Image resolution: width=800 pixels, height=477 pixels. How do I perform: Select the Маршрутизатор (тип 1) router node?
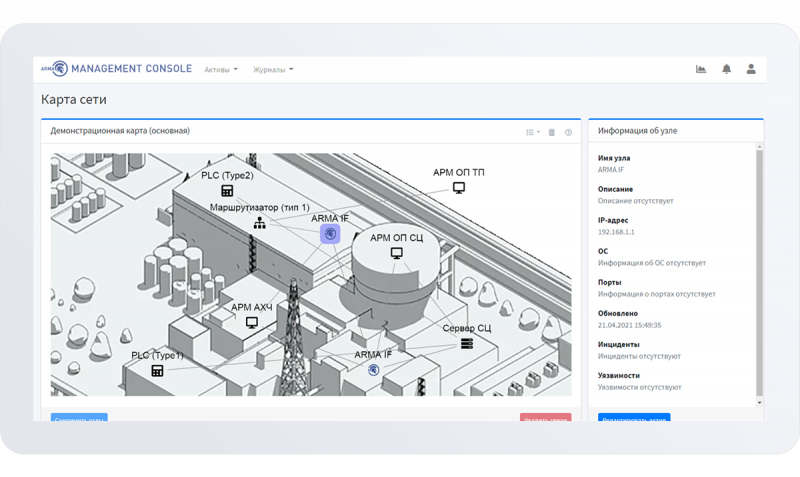click(259, 223)
